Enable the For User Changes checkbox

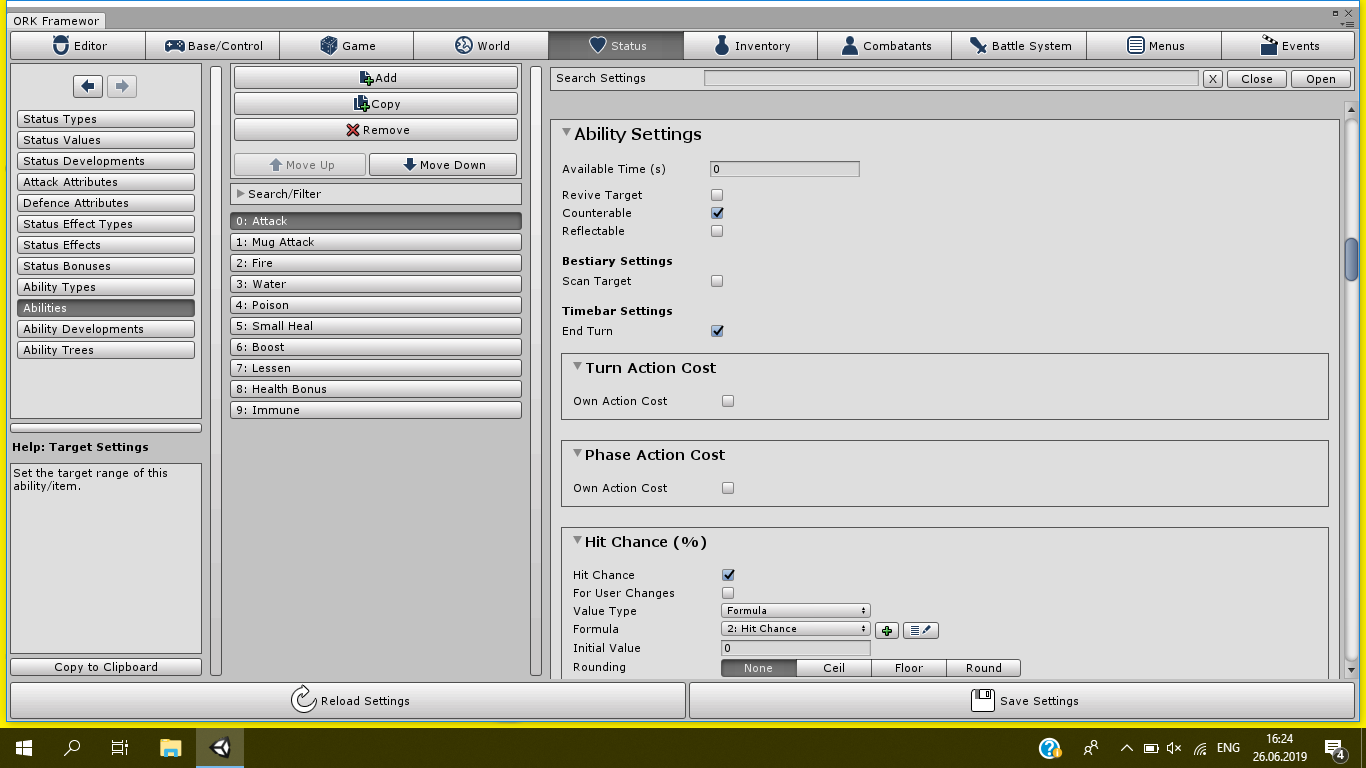point(728,593)
